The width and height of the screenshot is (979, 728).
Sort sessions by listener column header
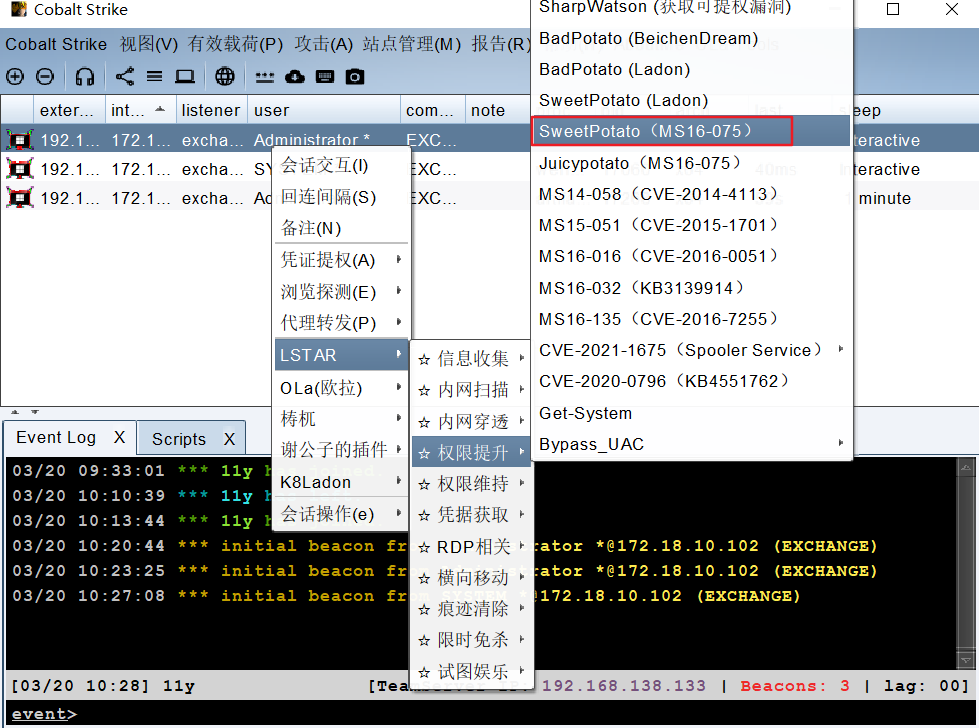point(211,111)
